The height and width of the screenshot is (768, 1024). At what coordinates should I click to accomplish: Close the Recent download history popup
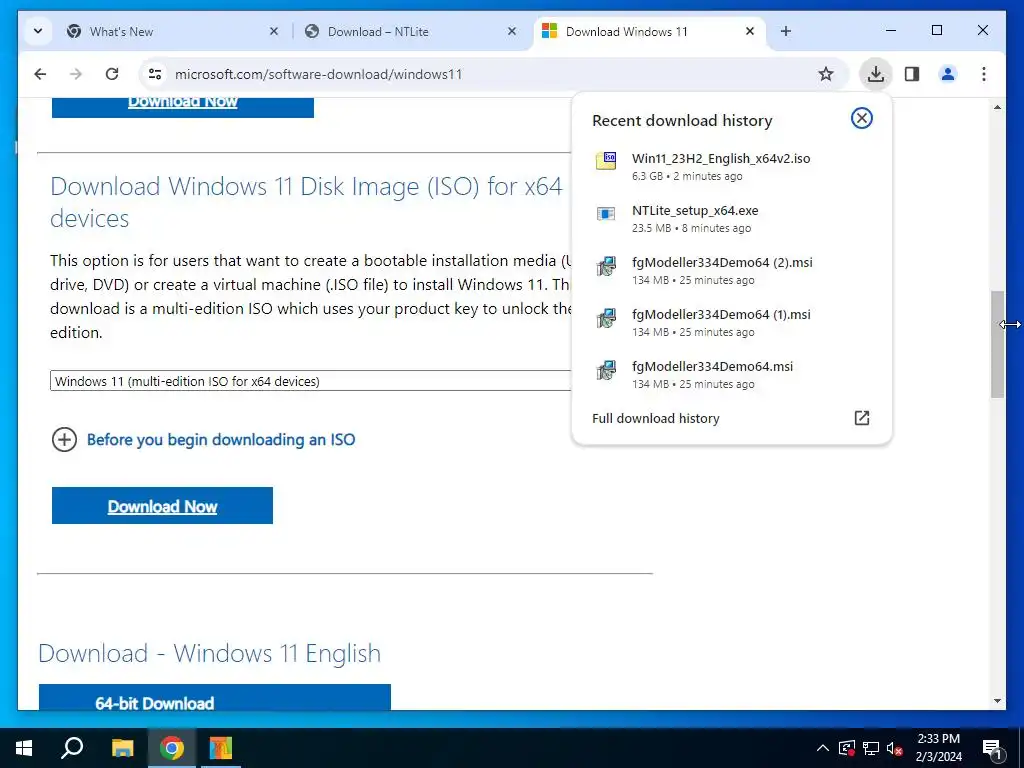click(x=861, y=118)
